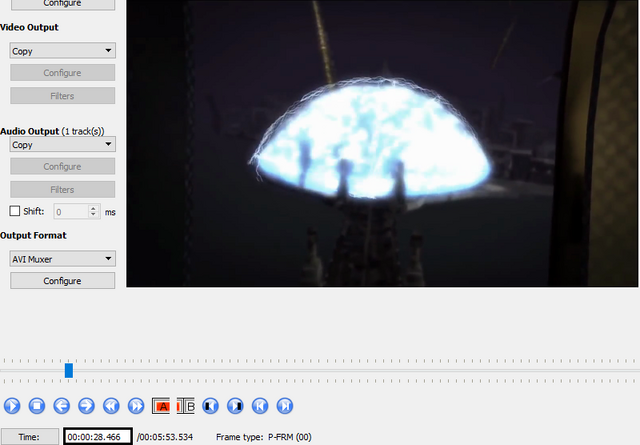Stop playback with the Stop button

(37, 406)
